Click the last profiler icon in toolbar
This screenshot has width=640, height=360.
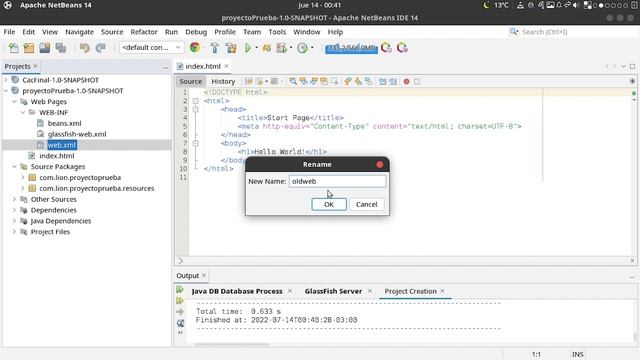click(x=402, y=48)
